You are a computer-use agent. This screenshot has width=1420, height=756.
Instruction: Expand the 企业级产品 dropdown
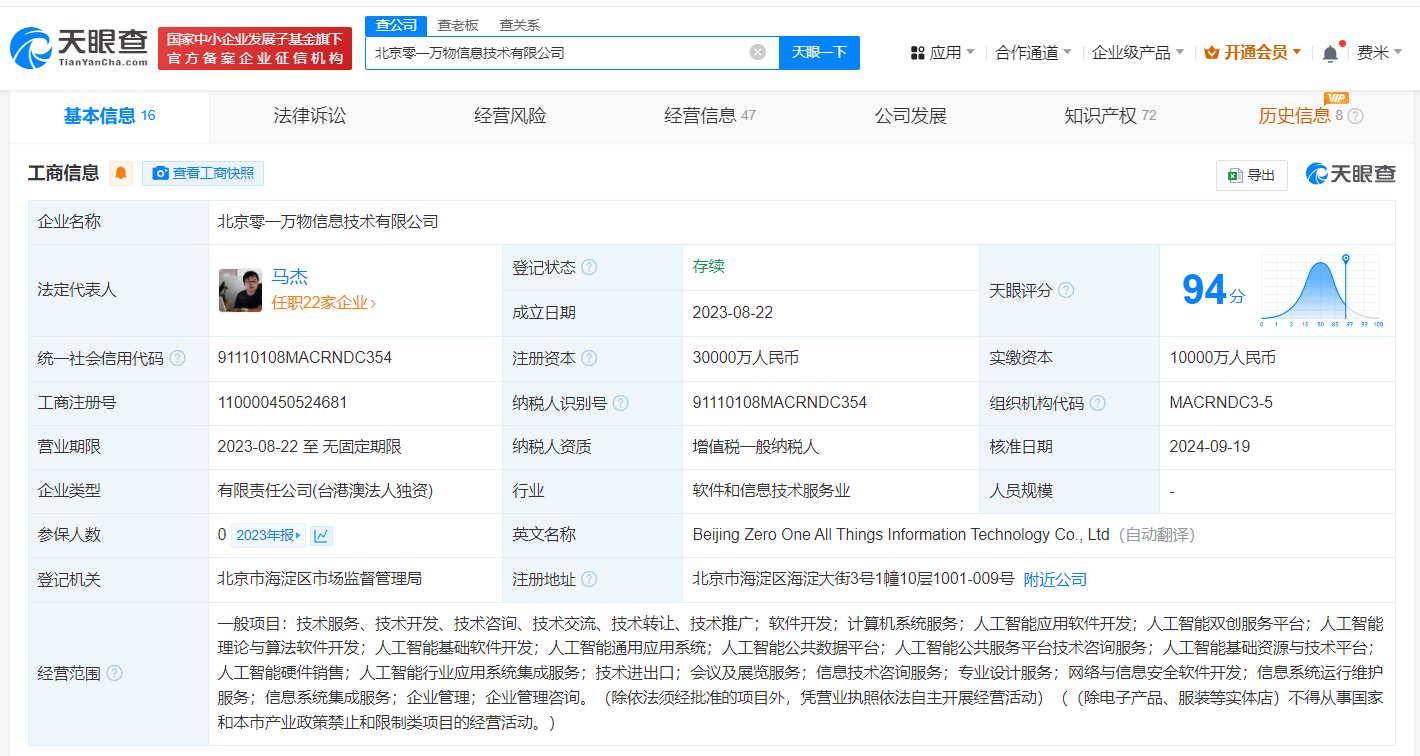(x=1138, y=52)
